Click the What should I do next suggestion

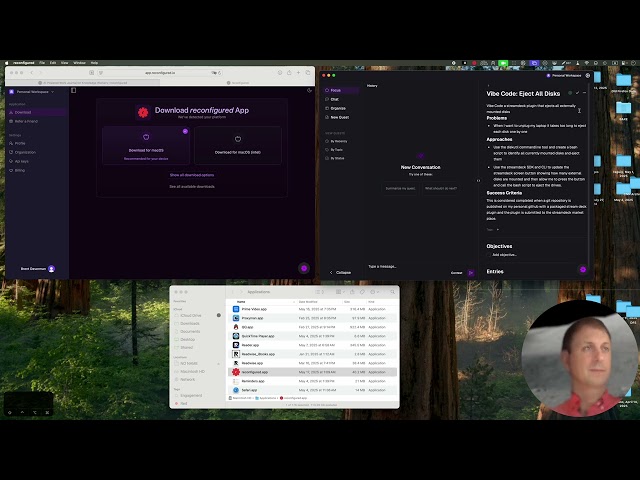click(441, 189)
